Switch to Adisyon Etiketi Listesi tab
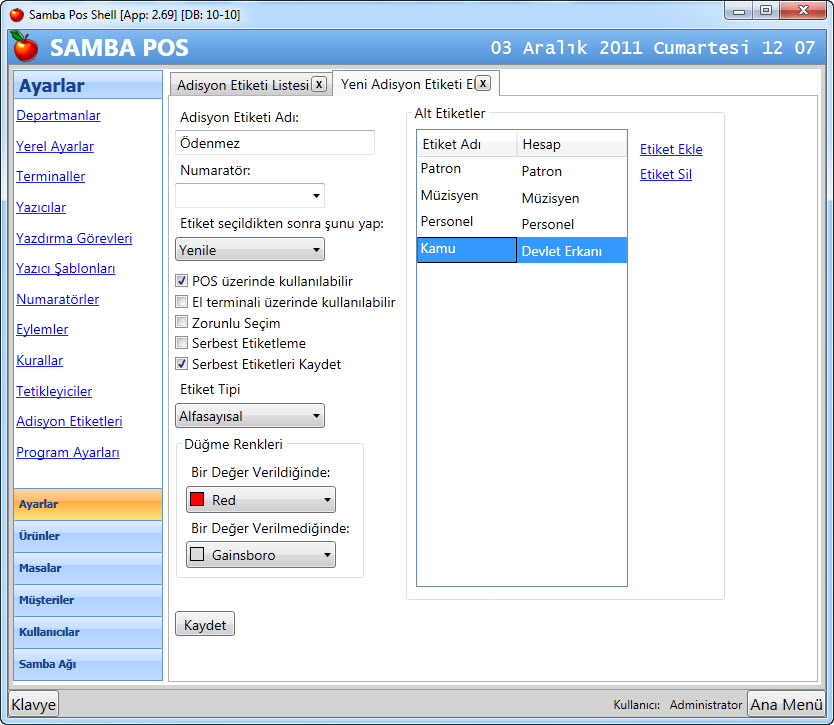 click(x=243, y=85)
